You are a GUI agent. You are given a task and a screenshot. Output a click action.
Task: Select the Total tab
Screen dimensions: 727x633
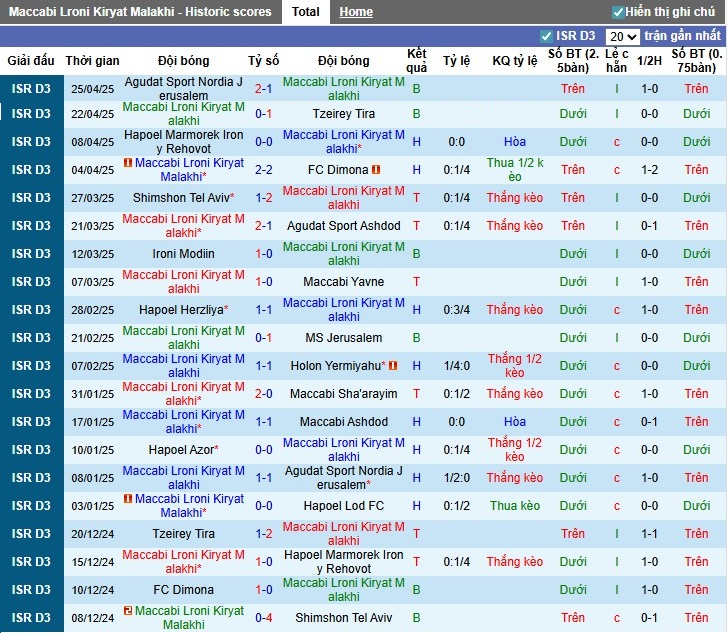(306, 12)
